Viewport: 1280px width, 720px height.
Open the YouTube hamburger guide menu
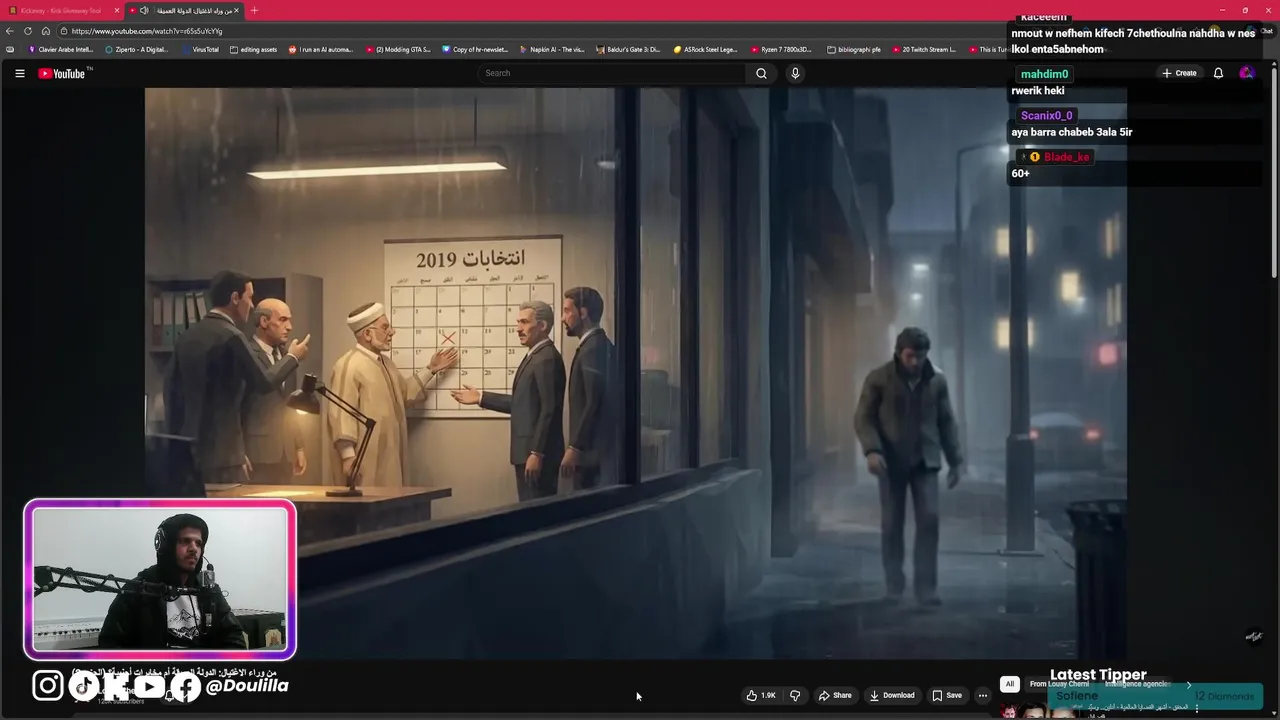(19, 73)
